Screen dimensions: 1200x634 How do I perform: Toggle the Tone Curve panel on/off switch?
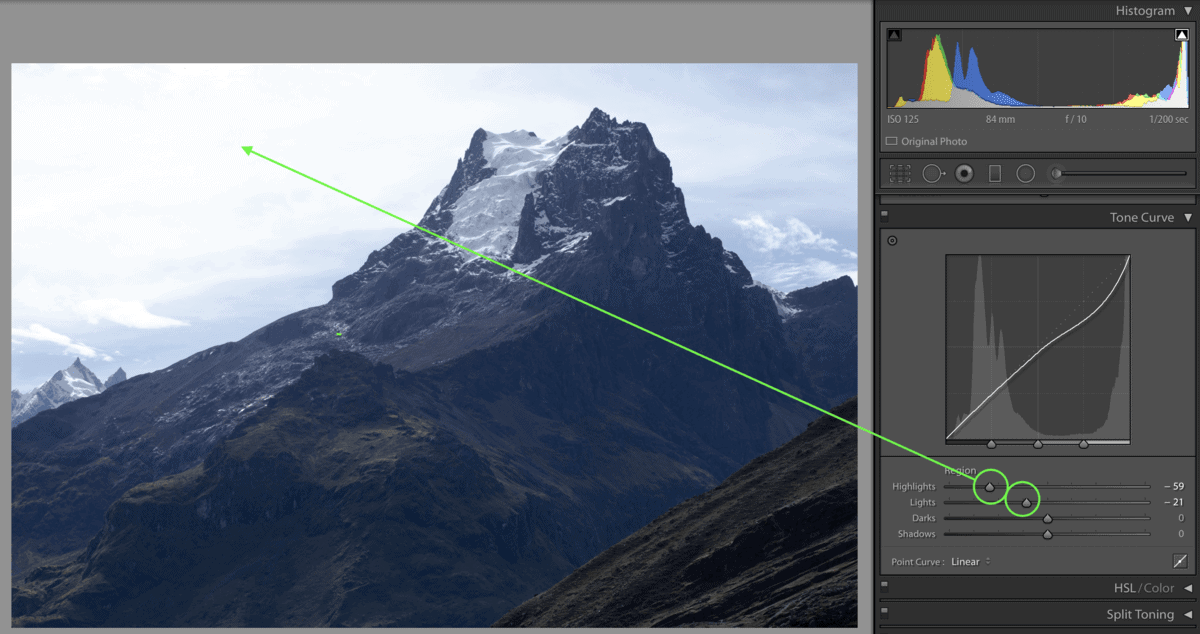click(x=885, y=215)
